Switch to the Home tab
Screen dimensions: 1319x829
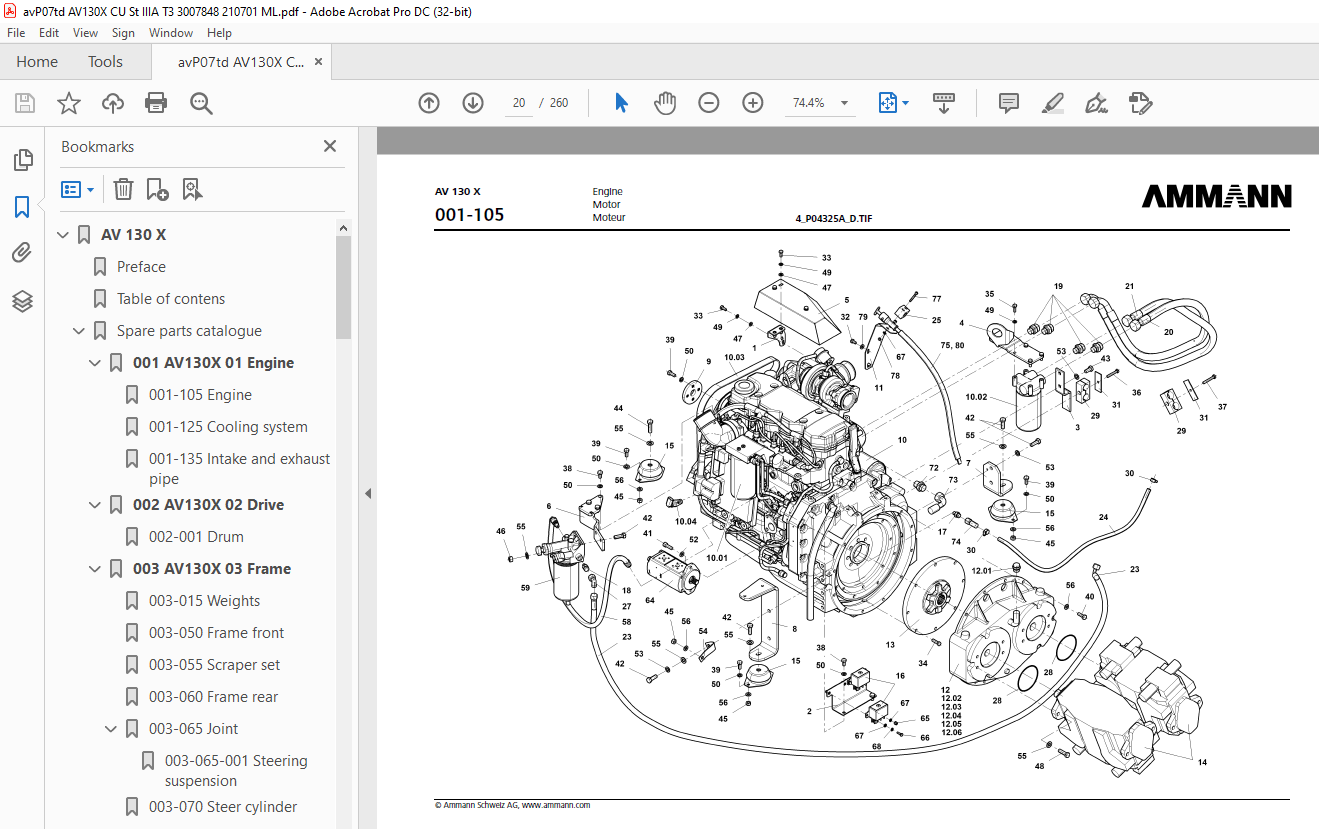(37, 62)
